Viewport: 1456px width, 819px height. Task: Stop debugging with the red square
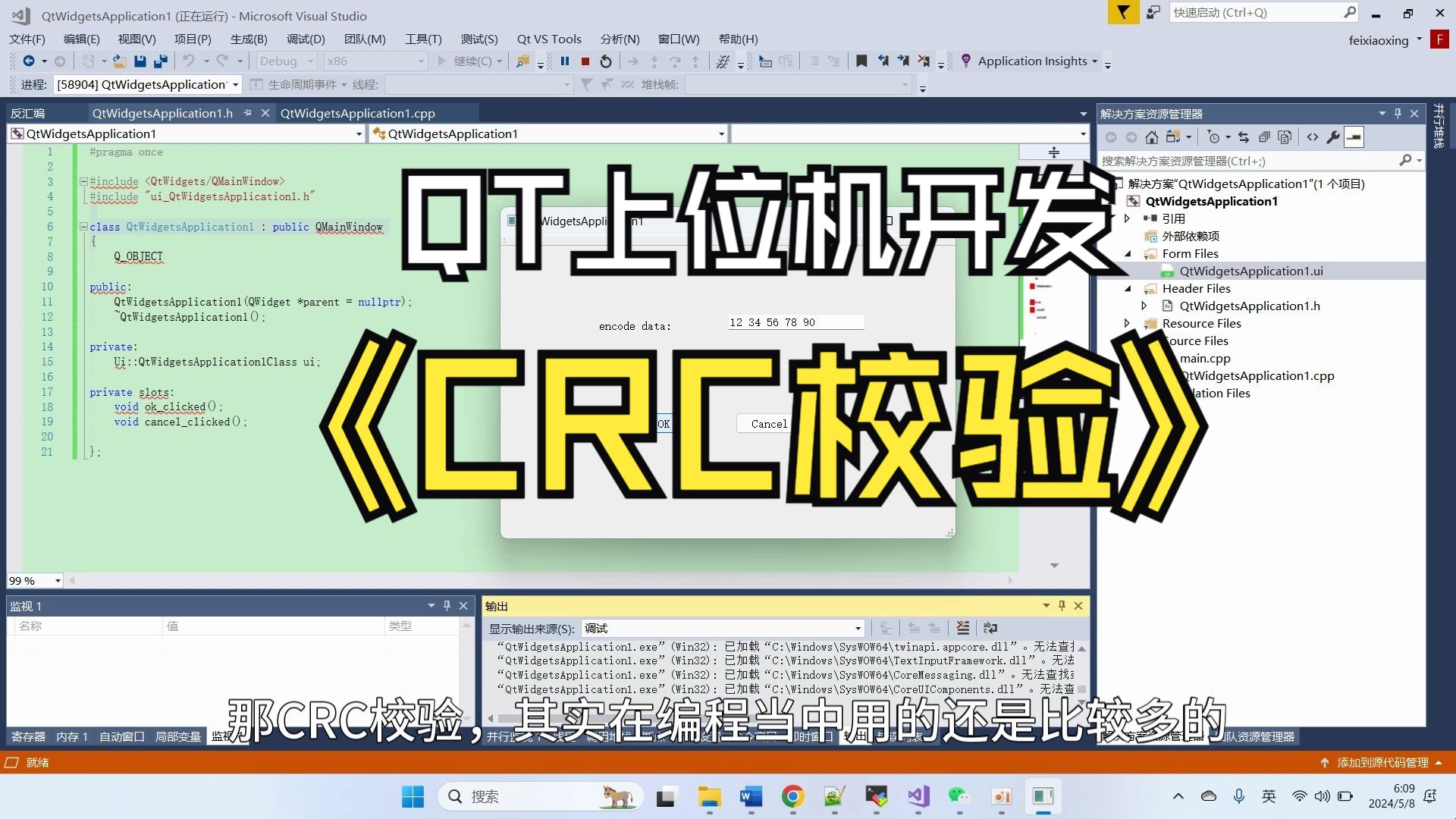click(x=585, y=61)
